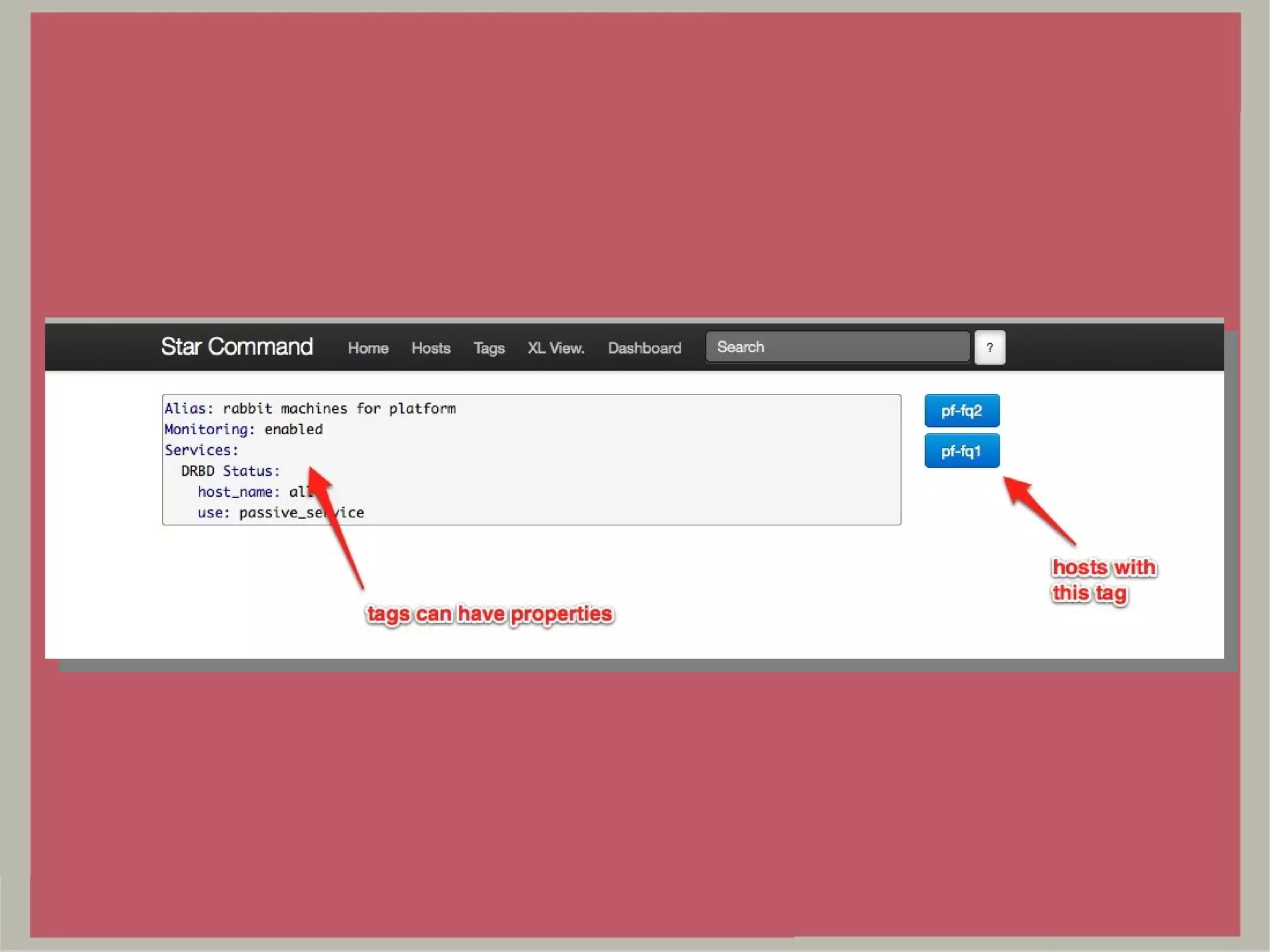Go to the Hosts page

pyautogui.click(x=430, y=348)
